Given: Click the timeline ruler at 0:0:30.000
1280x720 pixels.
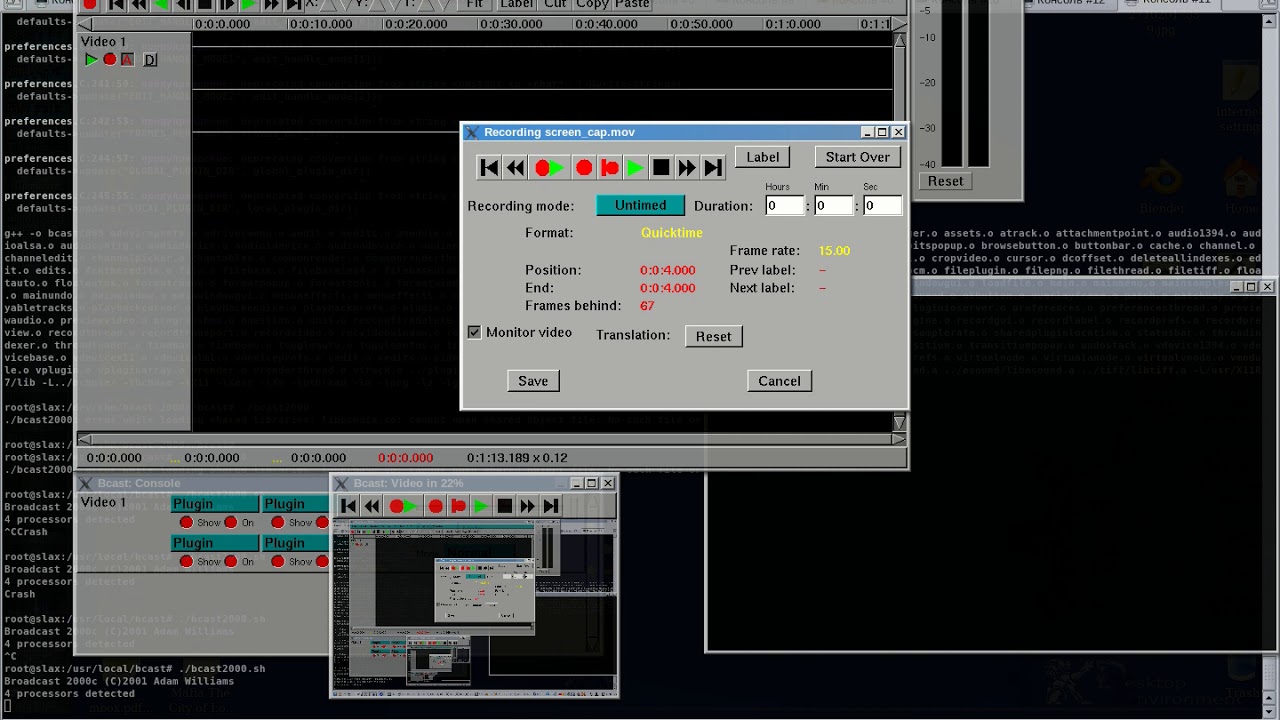Looking at the screenshot, I should pyautogui.click(x=511, y=24).
